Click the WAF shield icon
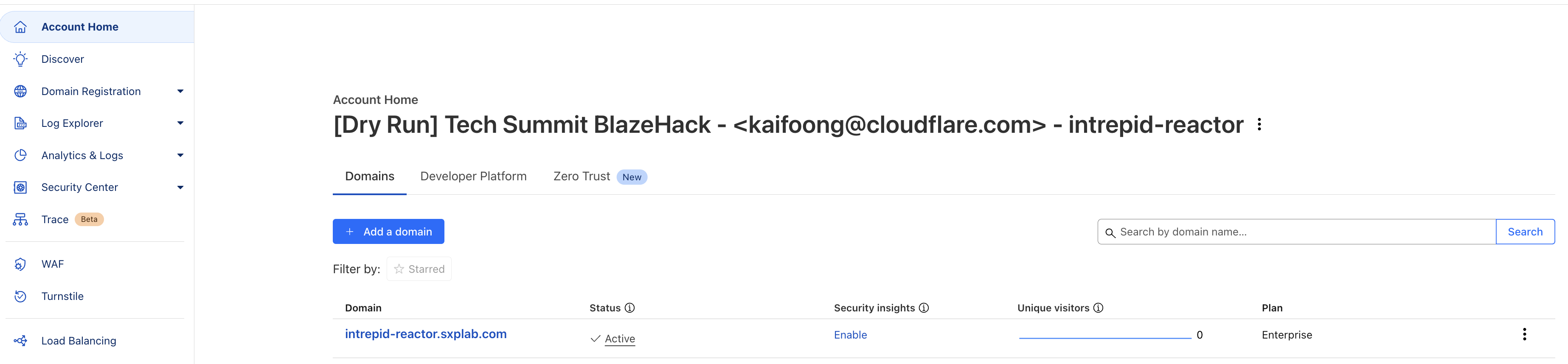The width and height of the screenshot is (1568, 364). [x=20, y=264]
